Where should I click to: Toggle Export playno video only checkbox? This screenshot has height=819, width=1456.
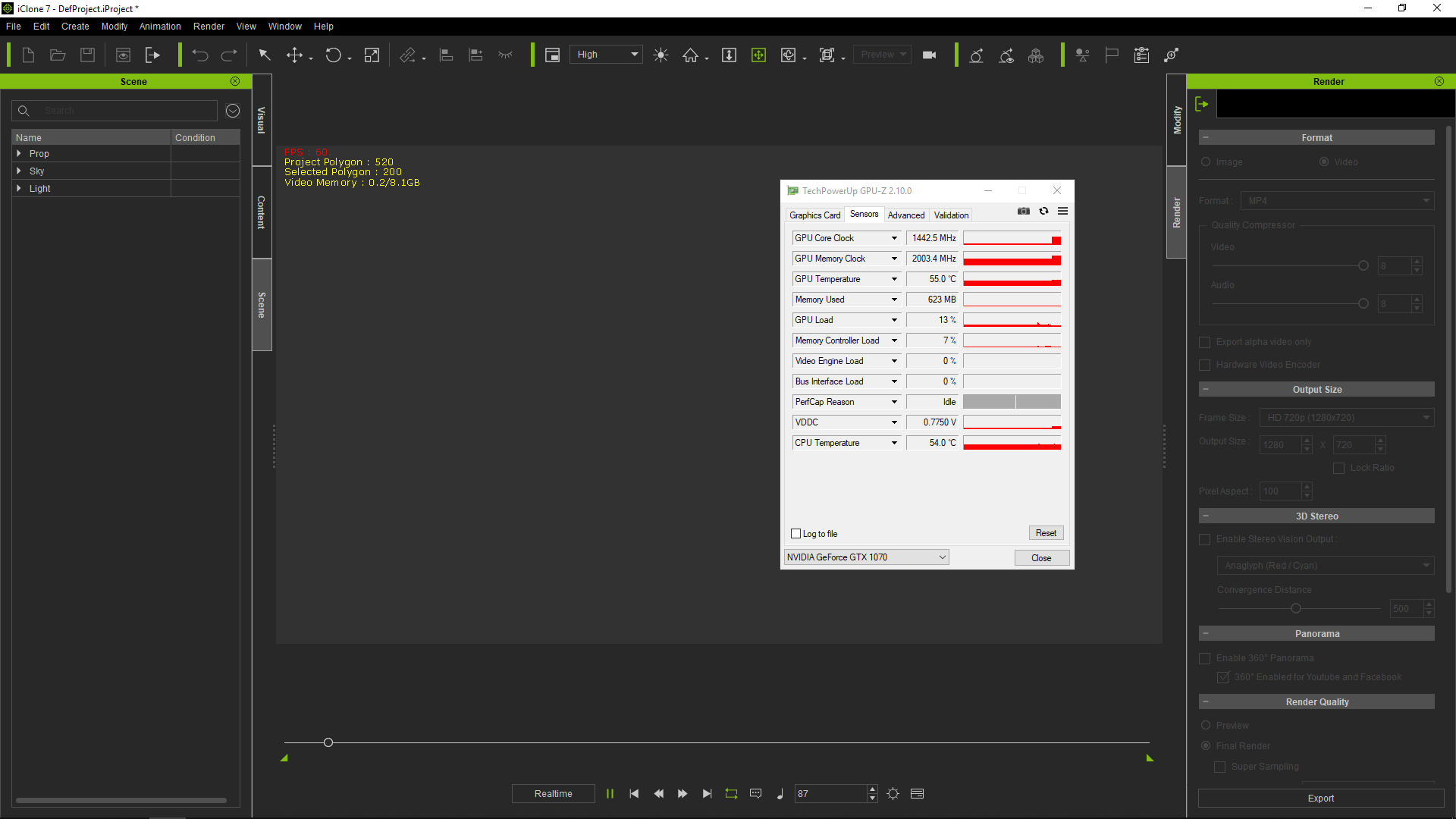pos(1204,342)
